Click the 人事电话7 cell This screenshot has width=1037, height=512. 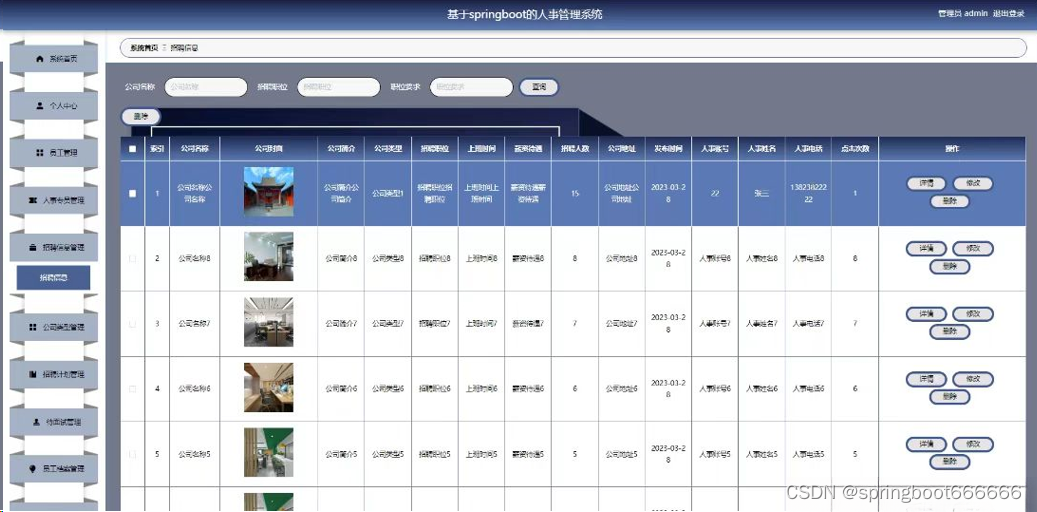pos(808,323)
